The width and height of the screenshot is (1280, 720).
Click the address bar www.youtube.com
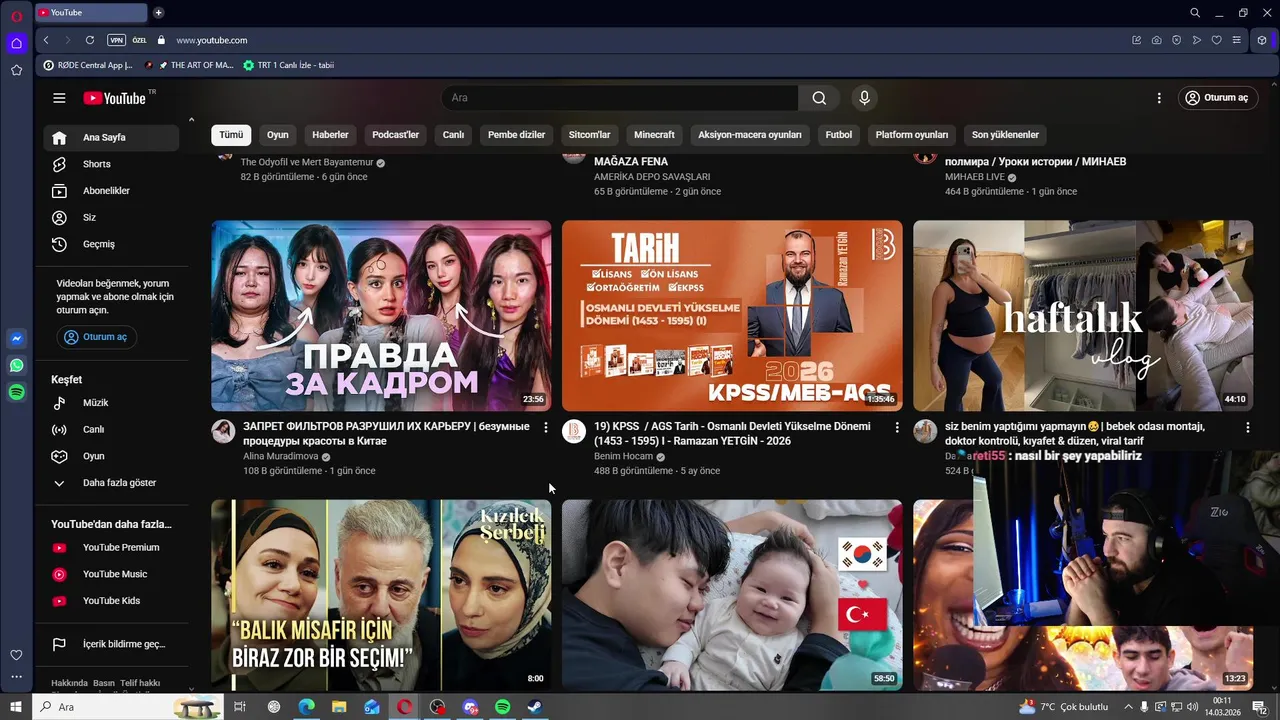212,40
